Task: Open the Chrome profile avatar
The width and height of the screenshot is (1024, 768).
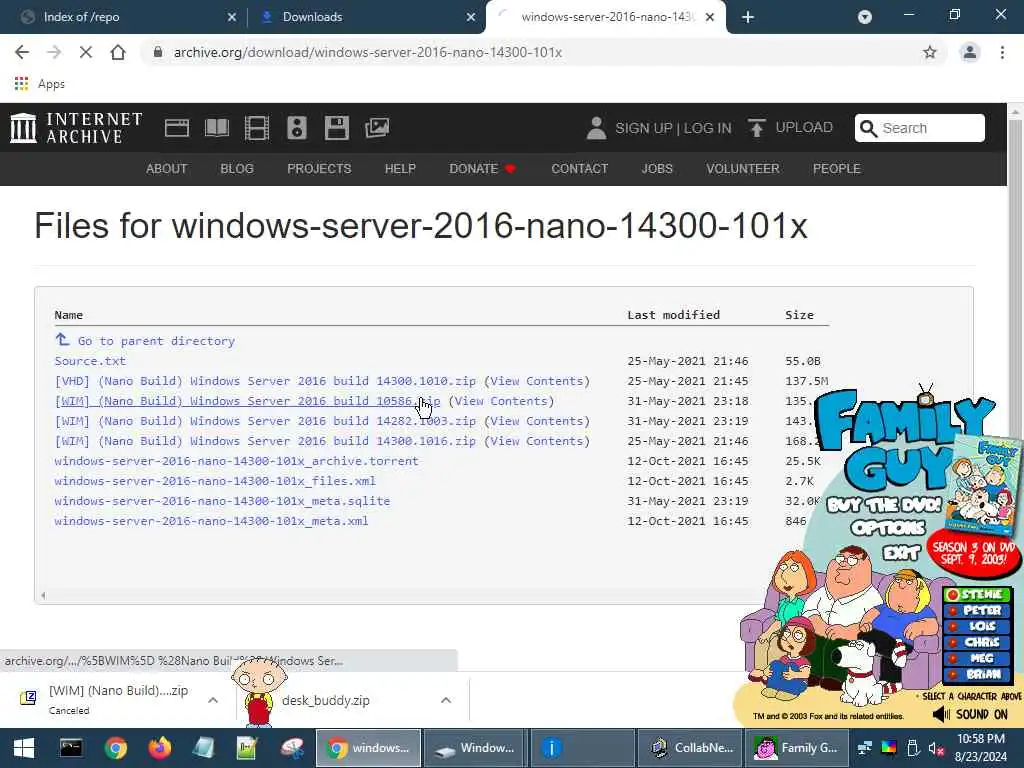Action: pyautogui.click(x=970, y=52)
